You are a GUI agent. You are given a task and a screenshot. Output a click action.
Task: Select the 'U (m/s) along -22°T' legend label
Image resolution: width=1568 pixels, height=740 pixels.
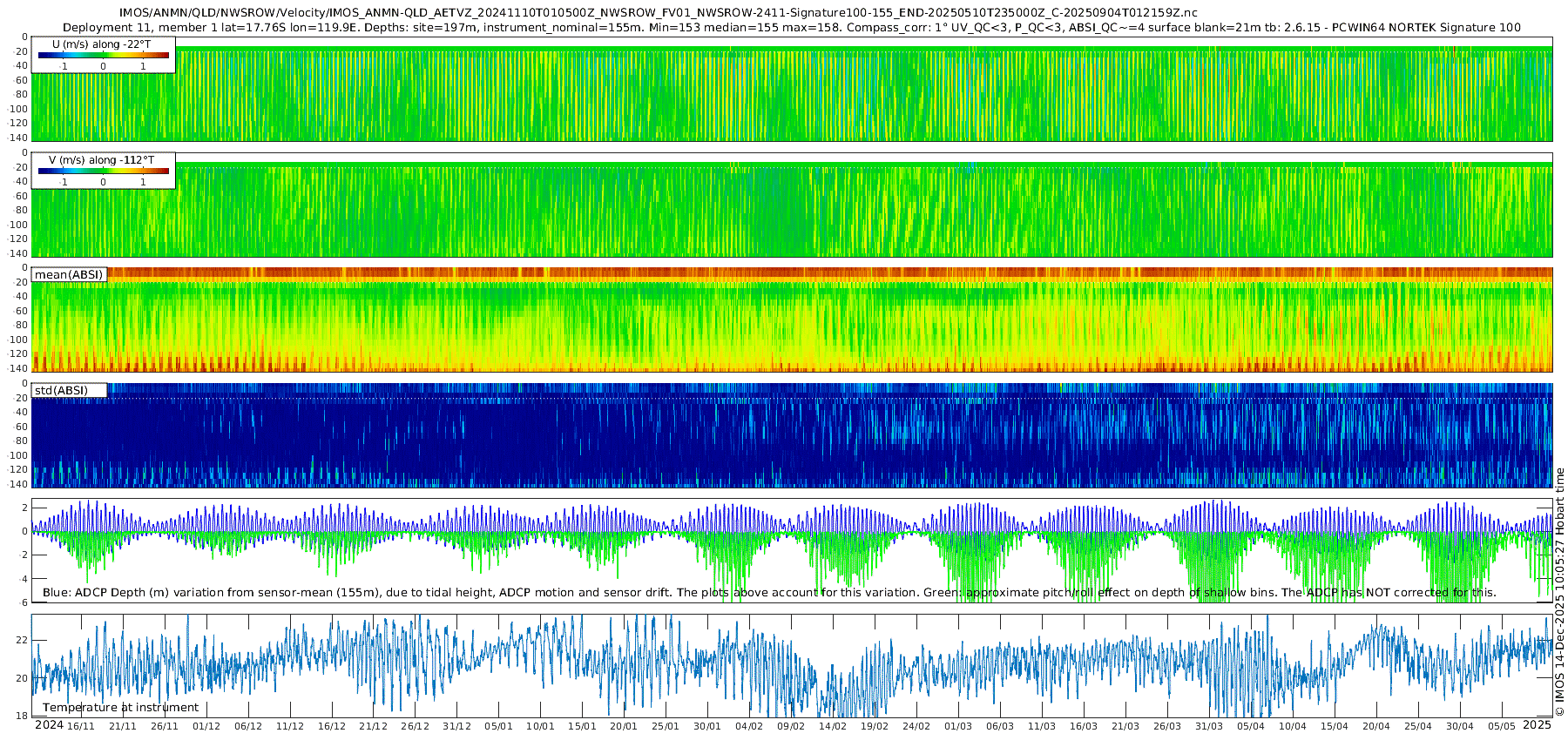coord(101,44)
